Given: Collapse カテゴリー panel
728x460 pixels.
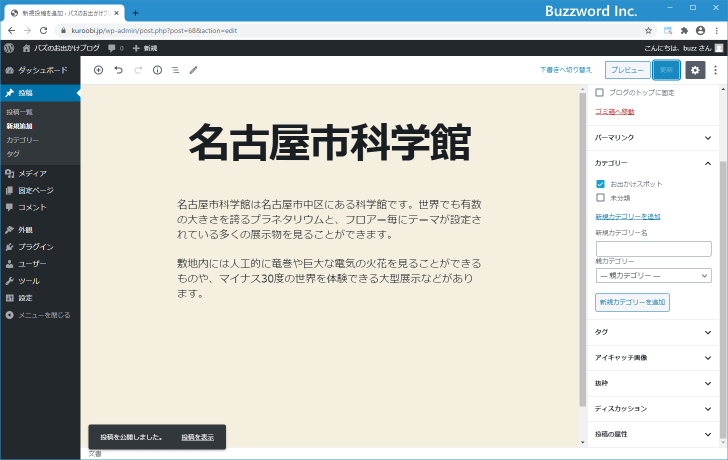Looking at the screenshot, I should click(653, 163).
